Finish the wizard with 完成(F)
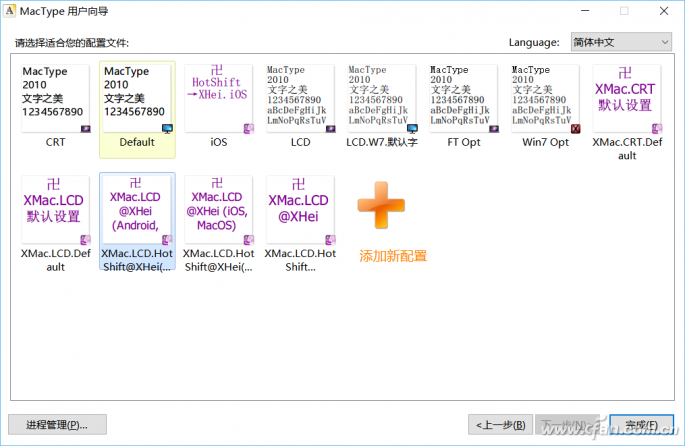The height and width of the screenshot is (446, 685). pyautogui.click(x=641, y=425)
